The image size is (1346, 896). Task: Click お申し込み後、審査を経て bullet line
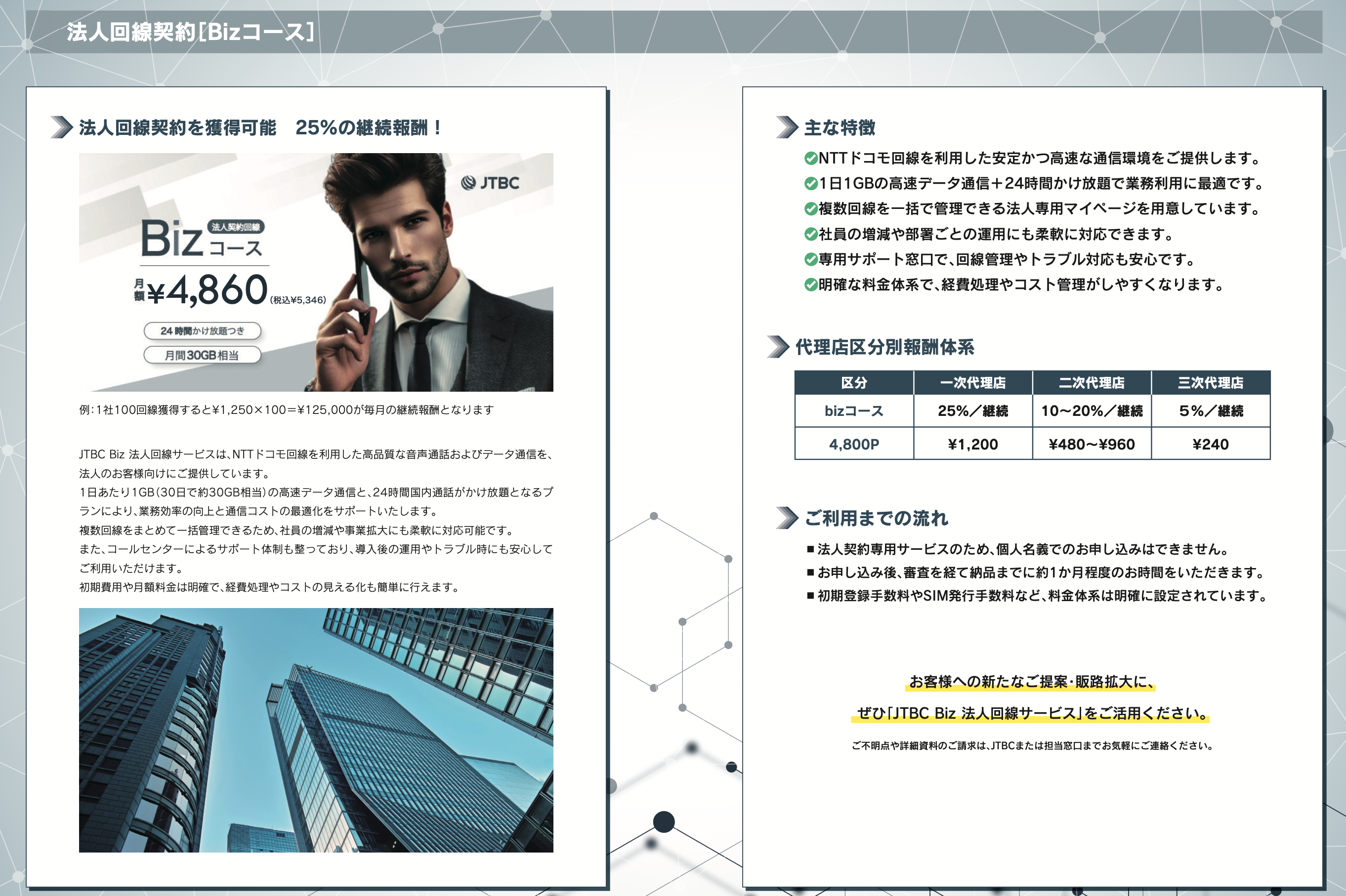[1036, 572]
